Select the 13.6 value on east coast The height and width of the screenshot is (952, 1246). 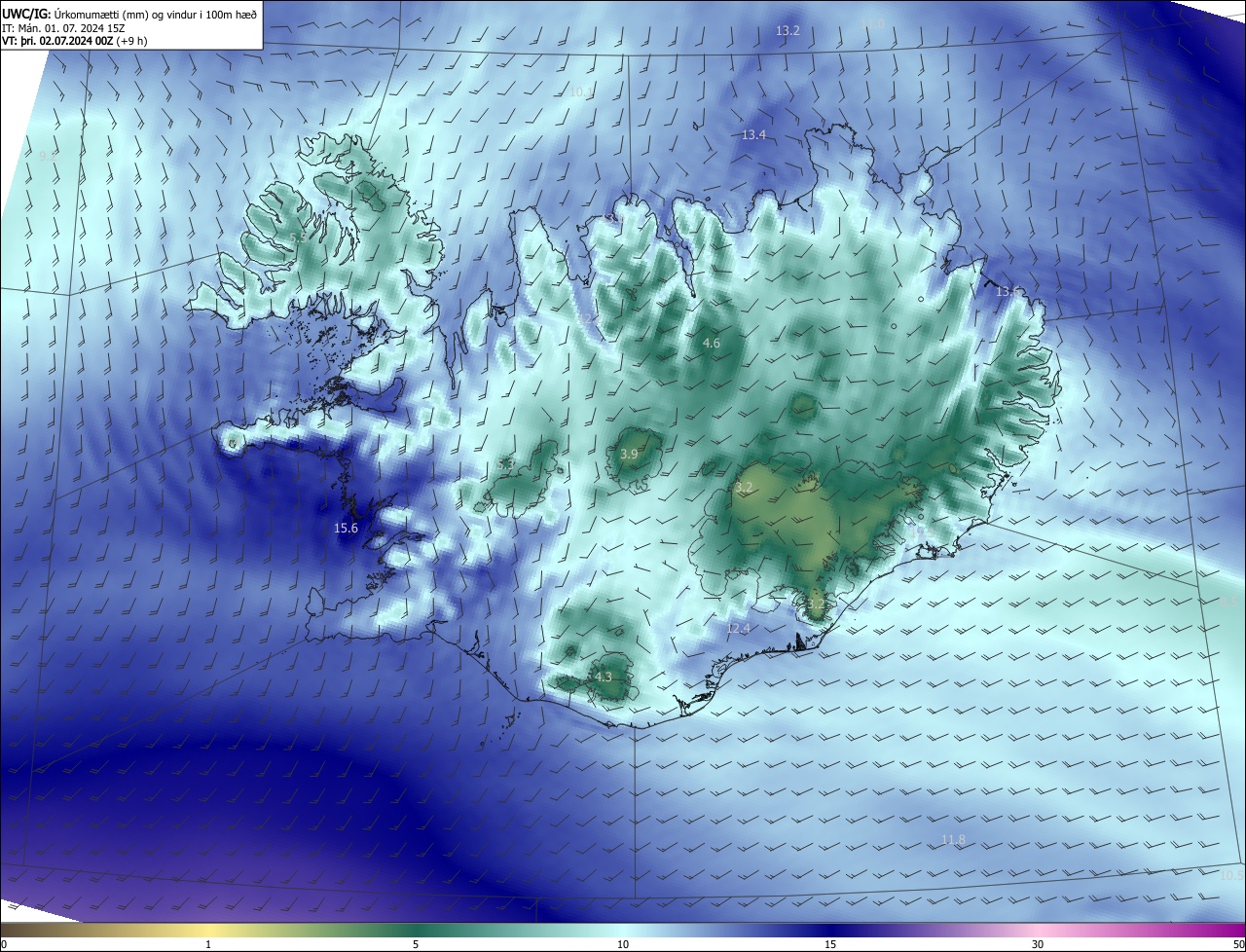coord(1008,292)
